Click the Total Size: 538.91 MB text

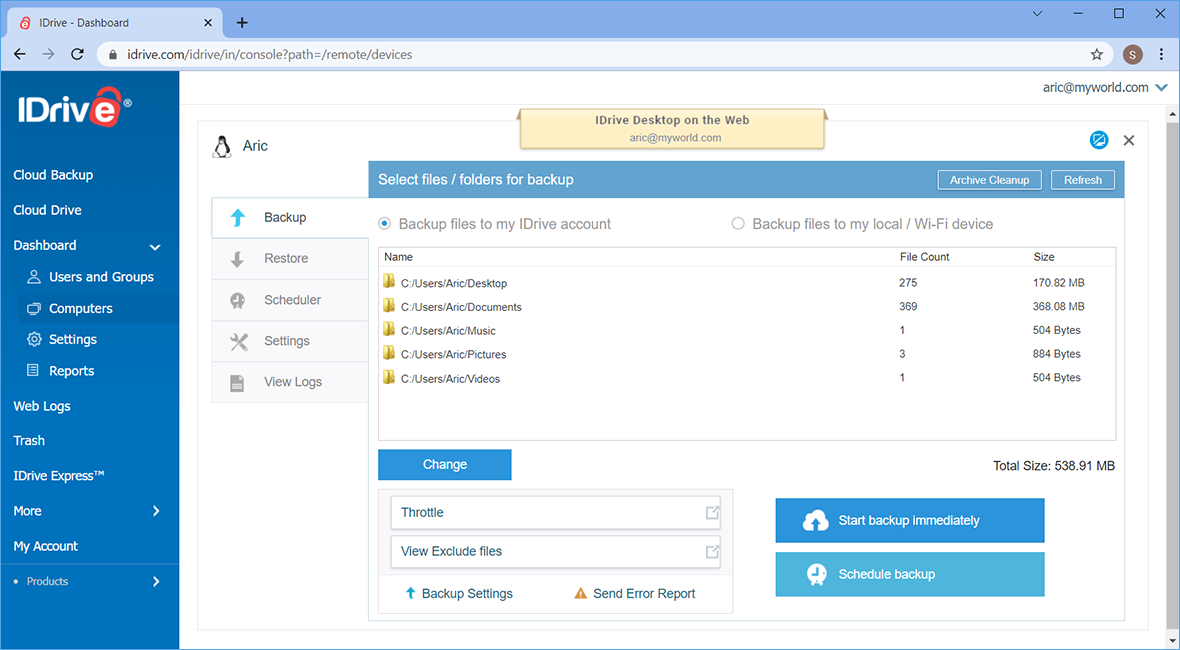tap(1054, 466)
